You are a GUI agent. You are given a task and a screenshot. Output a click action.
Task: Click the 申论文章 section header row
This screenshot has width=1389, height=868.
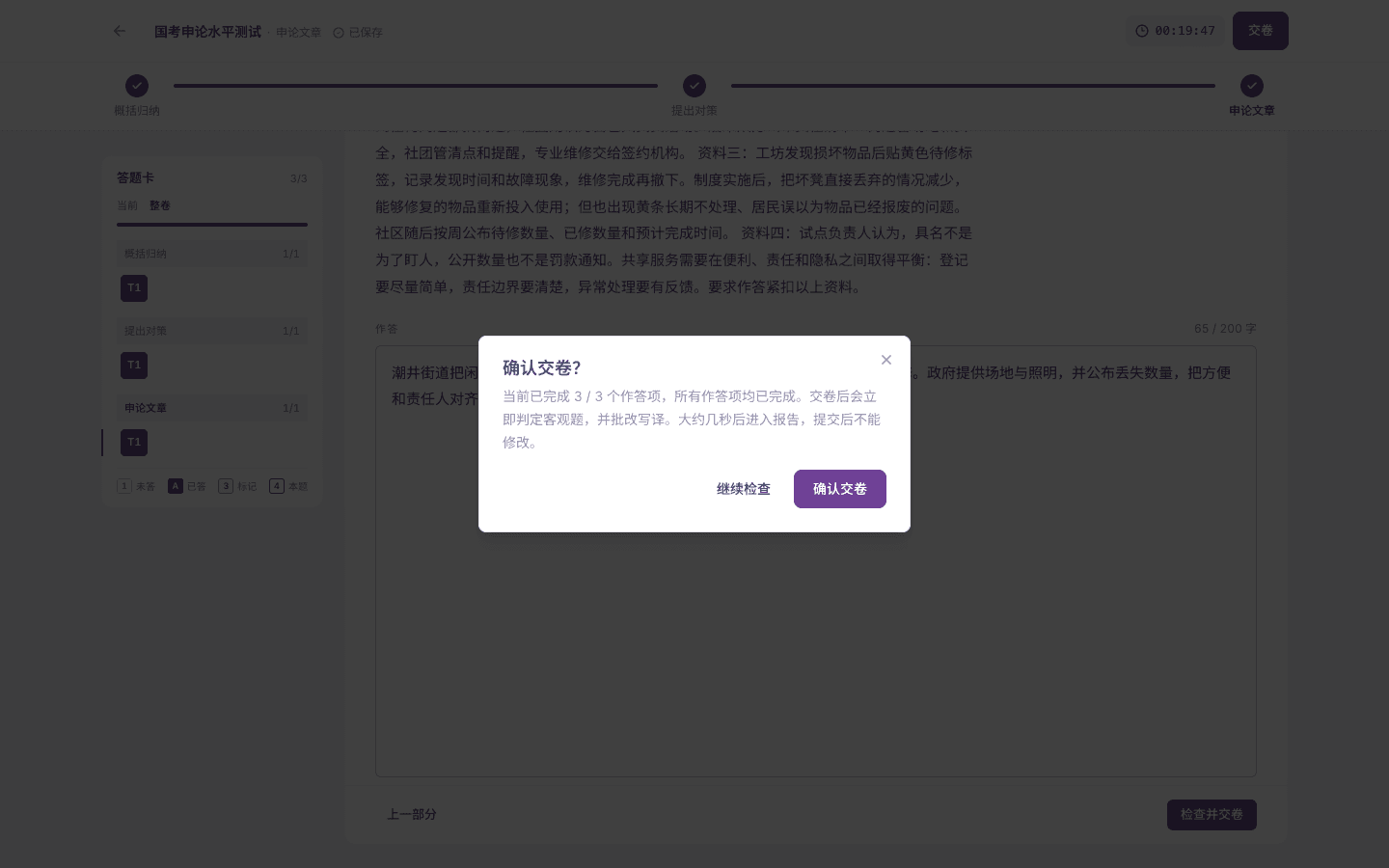212,408
